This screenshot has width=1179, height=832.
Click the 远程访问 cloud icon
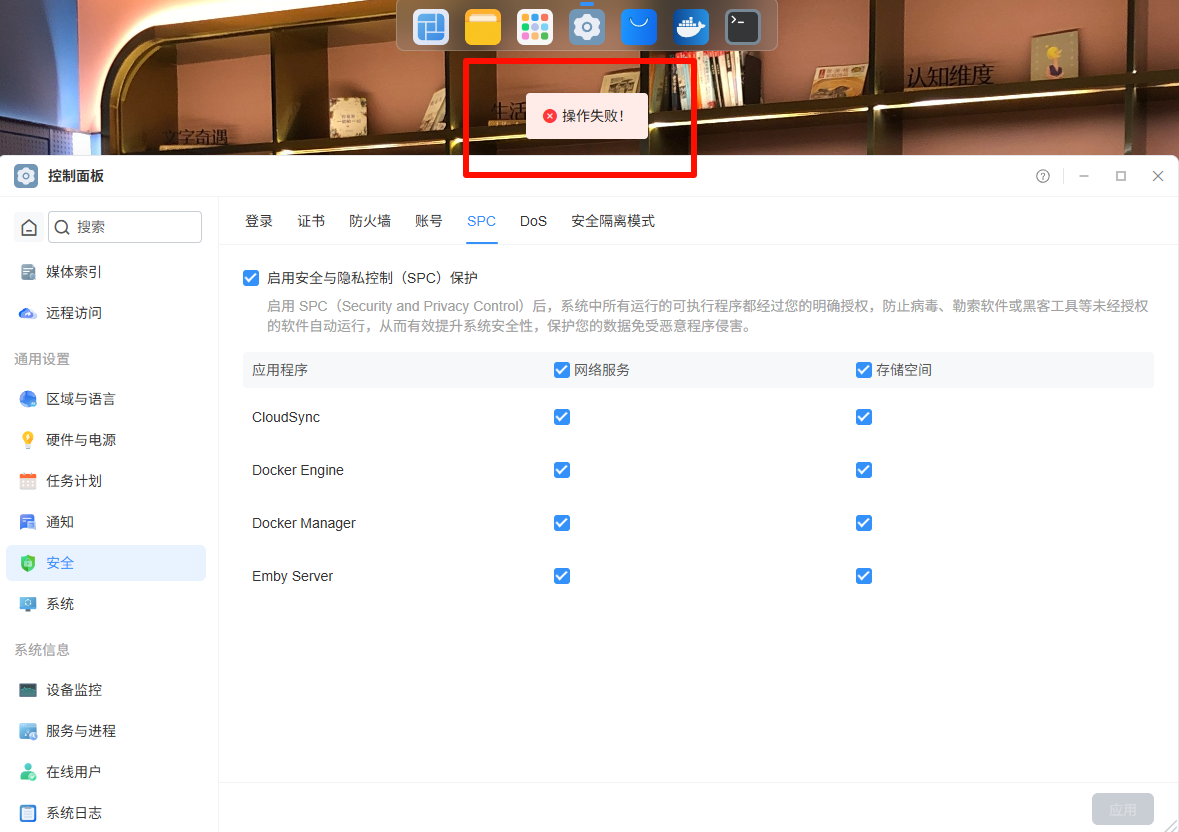pyautogui.click(x=28, y=313)
